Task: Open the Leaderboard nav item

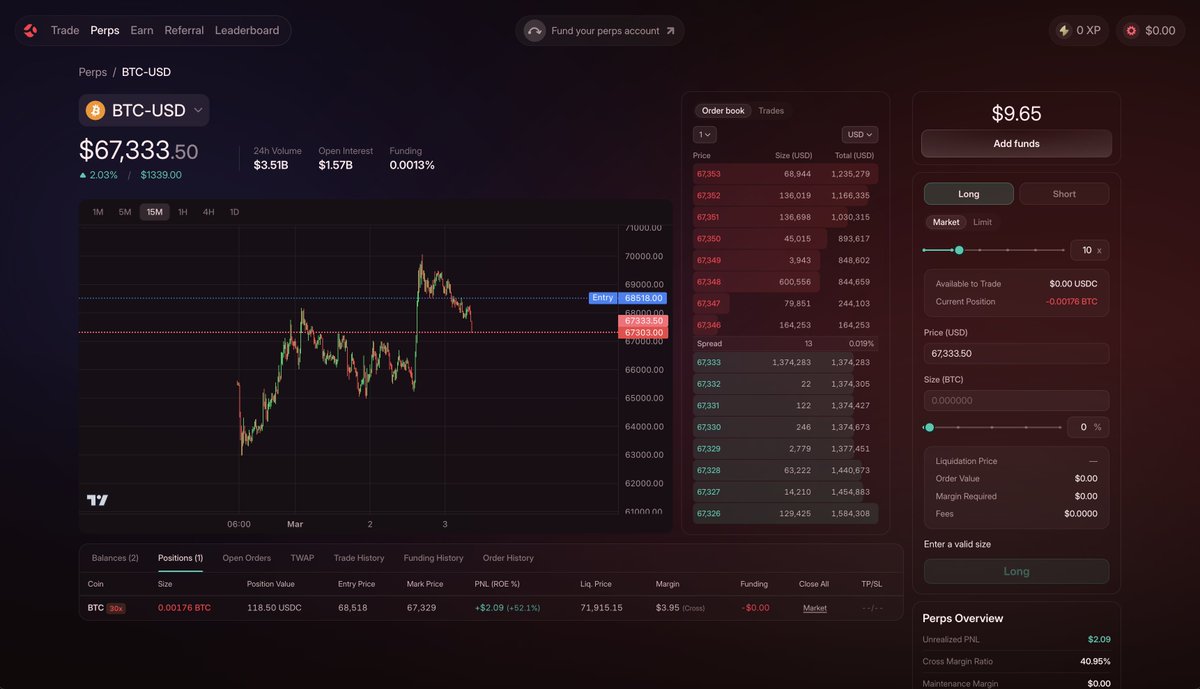Action: pos(247,31)
